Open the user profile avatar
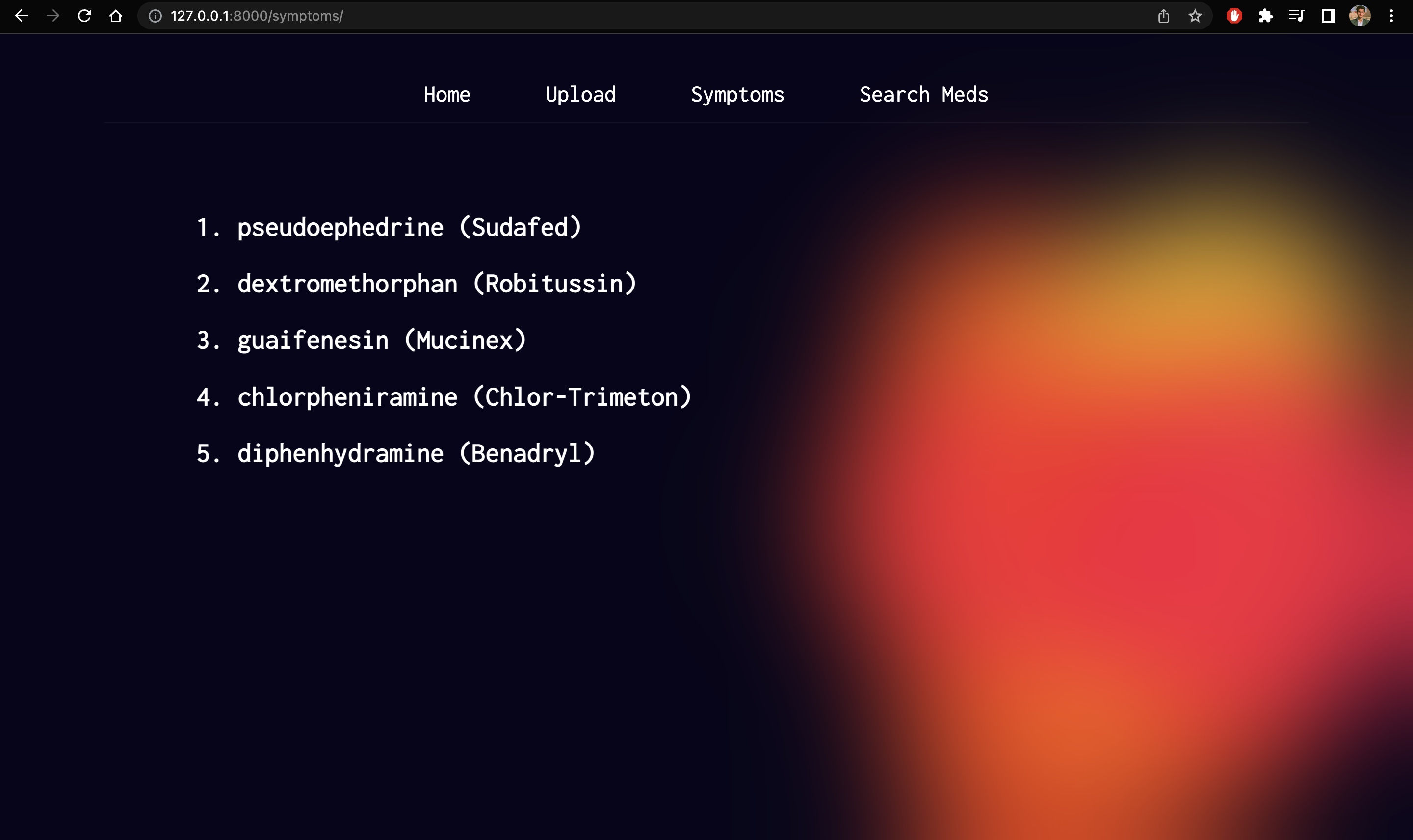Viewport: 1413px width, 840px height. click(x=1360, y=16)
